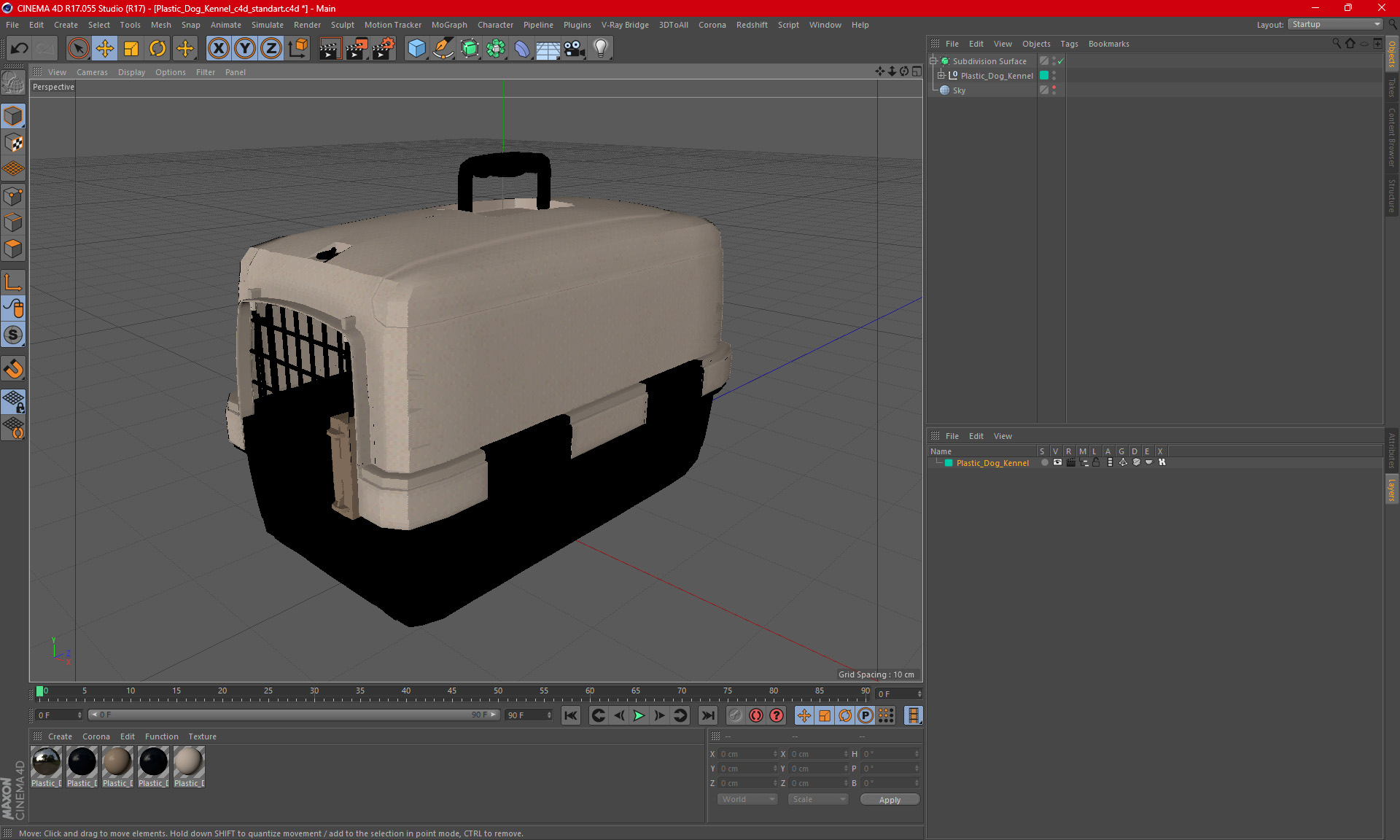1400x840 pixels.
Task: Click the Apply button in coordinates
Action: 890,800
